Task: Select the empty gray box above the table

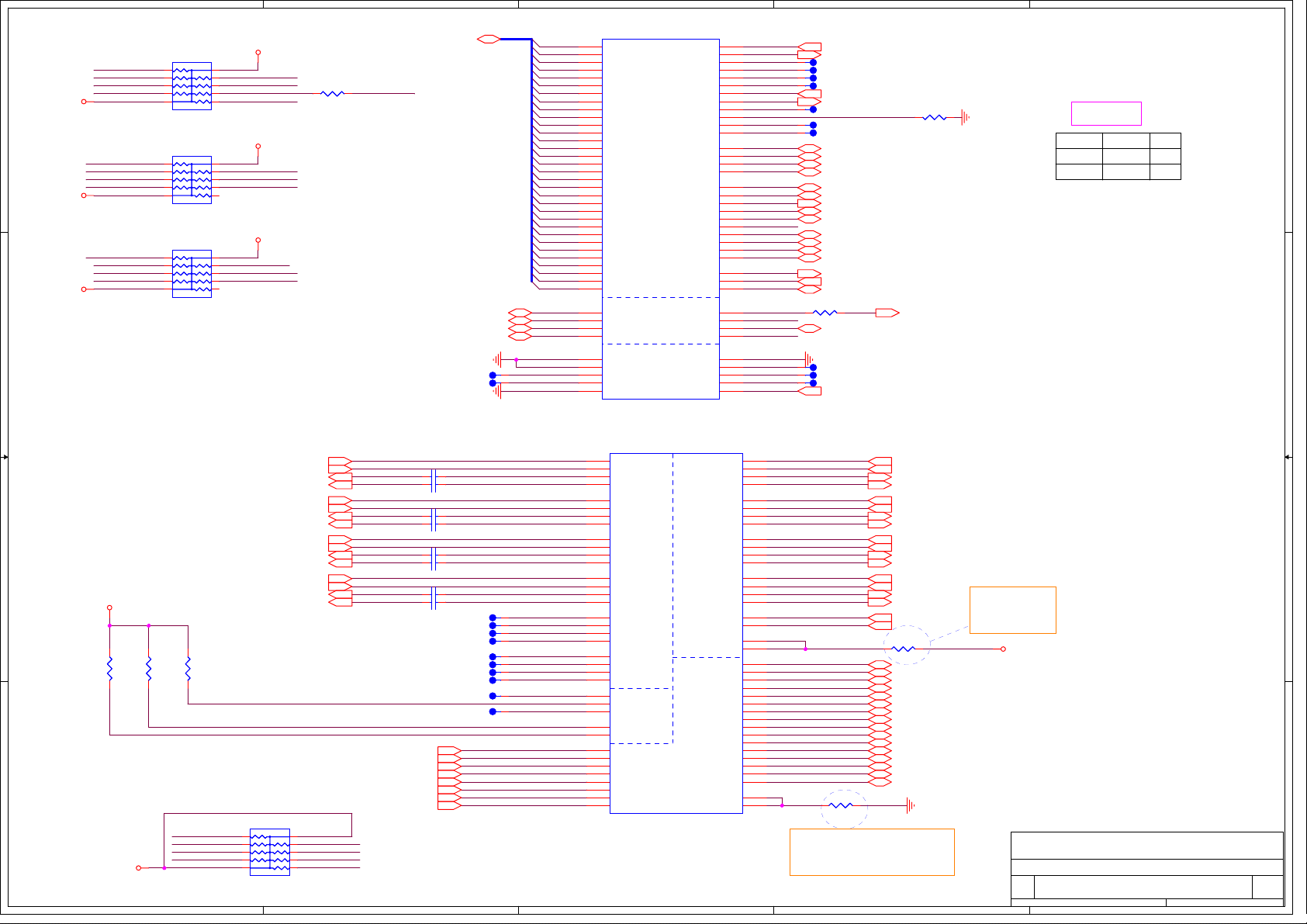Action: click(1106, 113)
